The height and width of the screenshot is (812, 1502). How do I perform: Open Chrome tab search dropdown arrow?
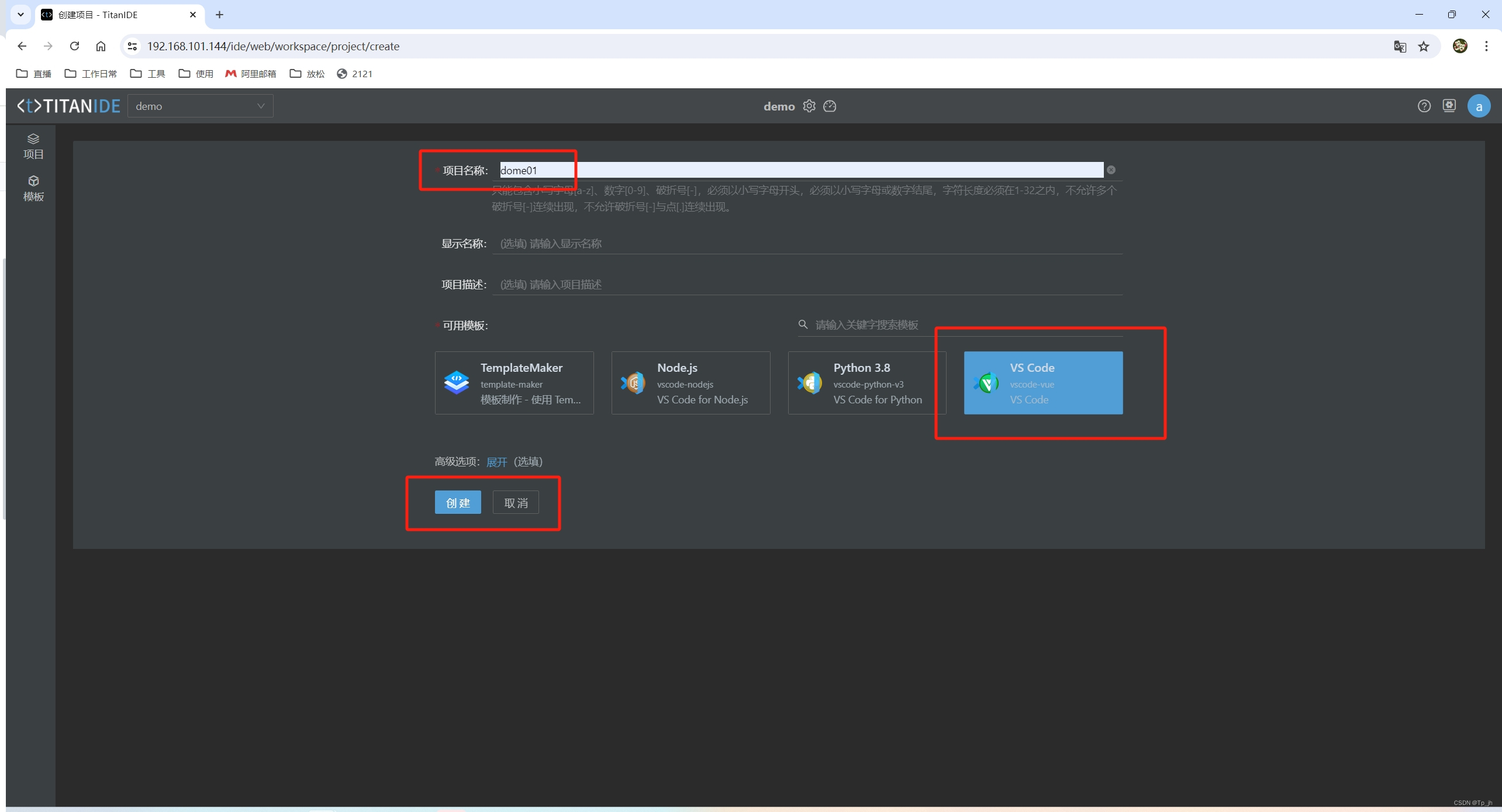pos(20,15)
